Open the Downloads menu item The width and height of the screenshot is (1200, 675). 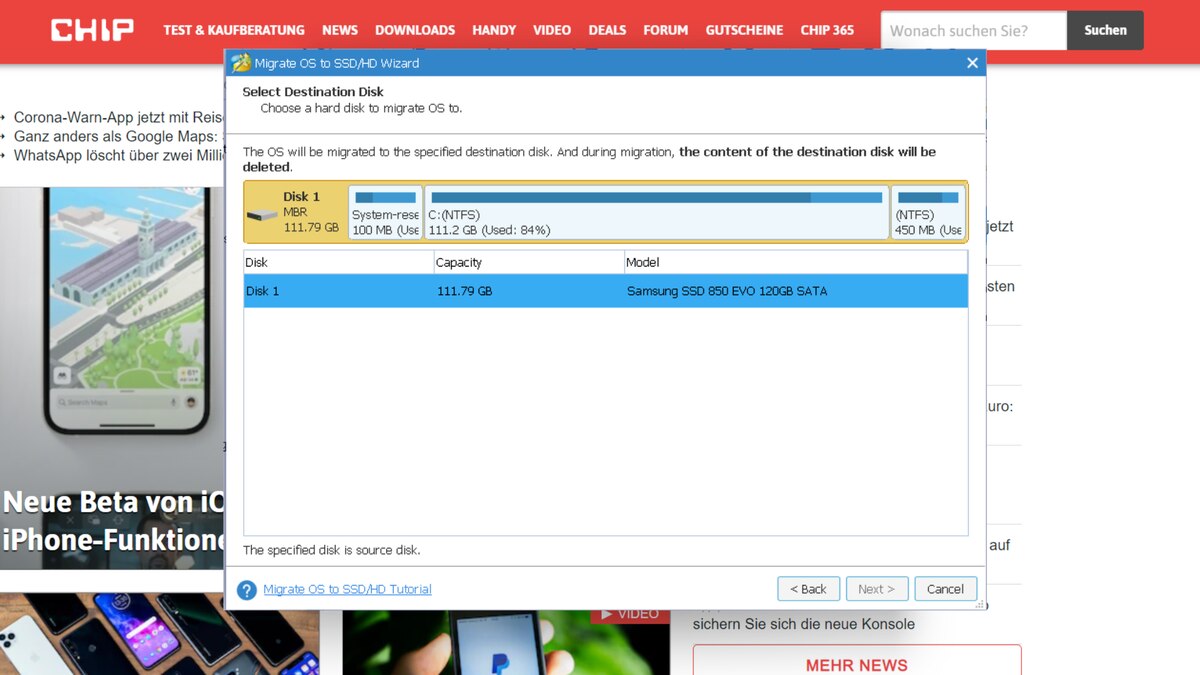(x=414, y=30)
